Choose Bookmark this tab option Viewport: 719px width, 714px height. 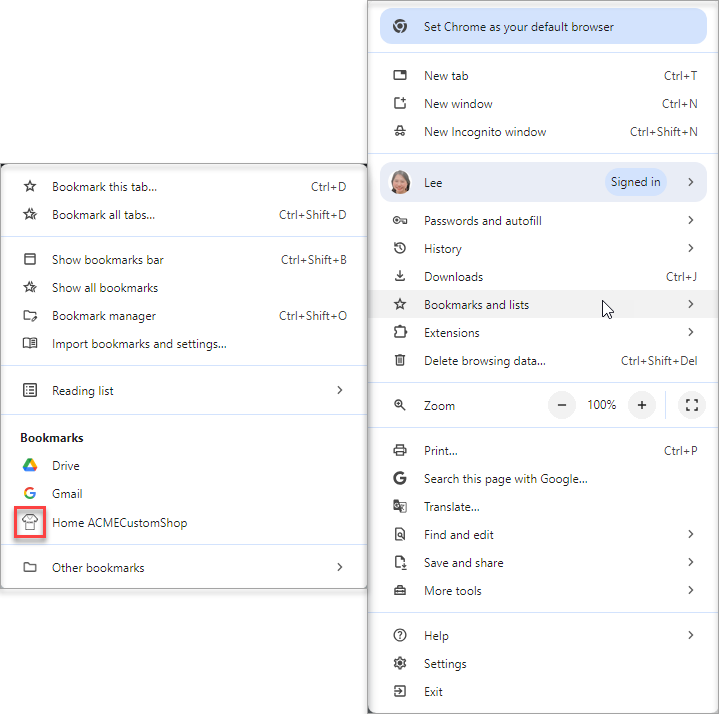click(x=104, y=187)
